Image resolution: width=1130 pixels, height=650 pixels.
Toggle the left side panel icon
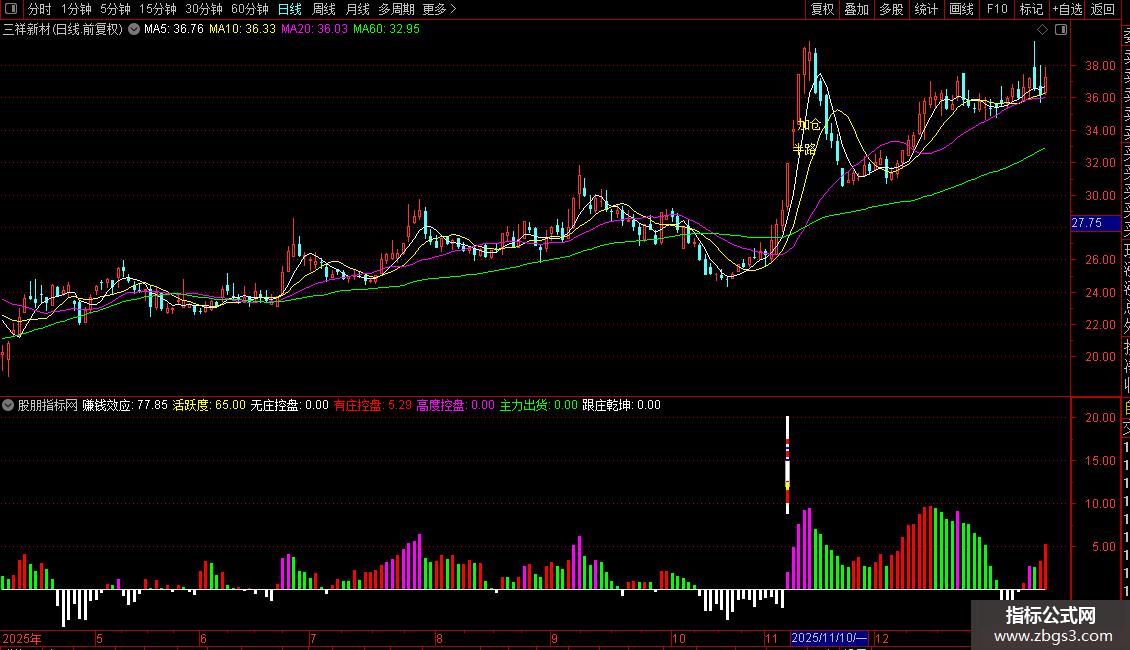click(11, 9)
